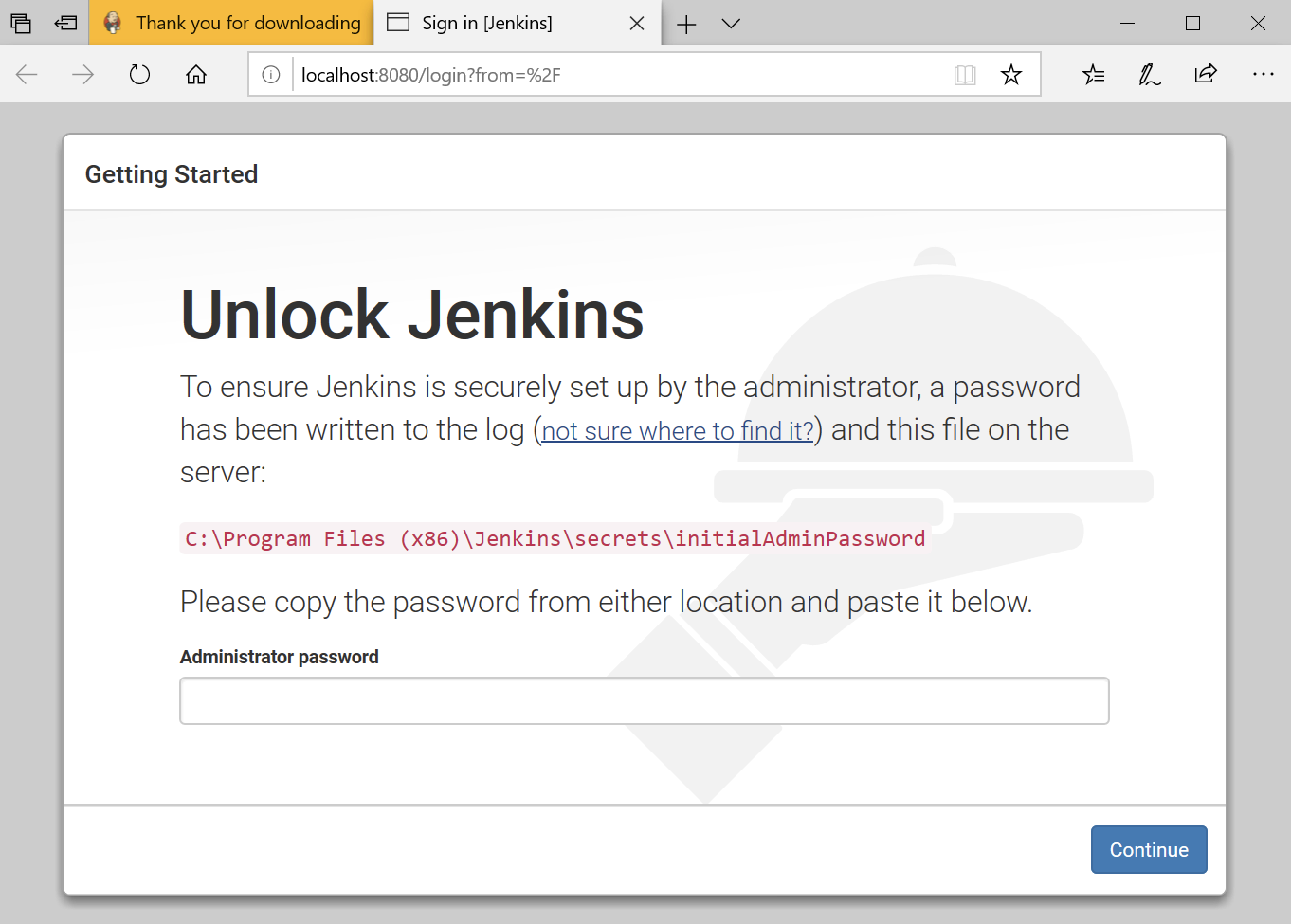Focus the Administrator password field
Image resolution: width=1291 pixels, height=924 pixels.
[x=645, y=701]
